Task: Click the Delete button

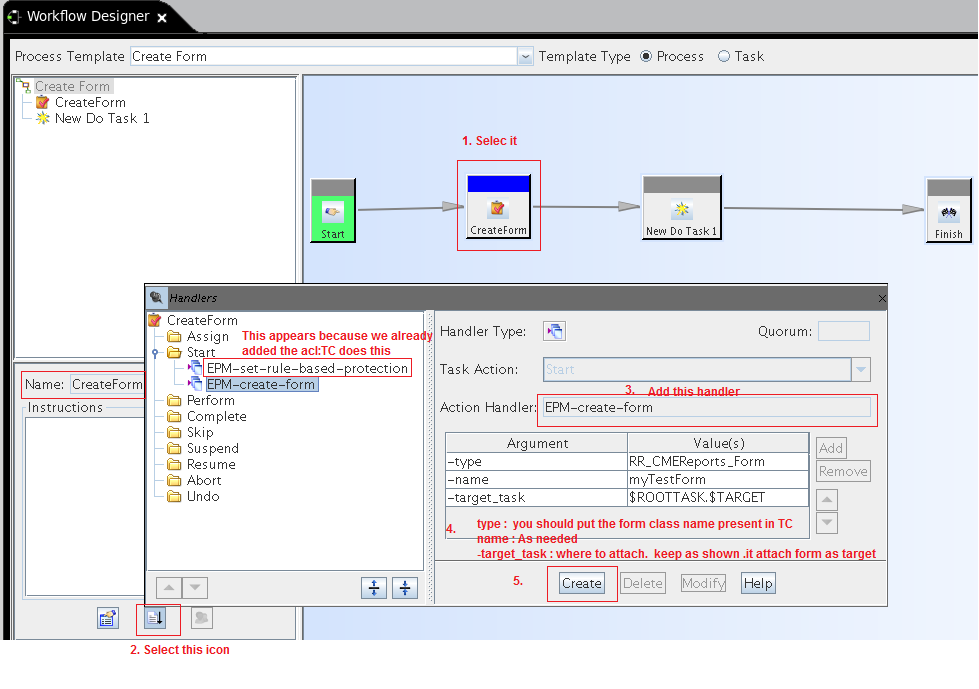Action: point(642,583)
